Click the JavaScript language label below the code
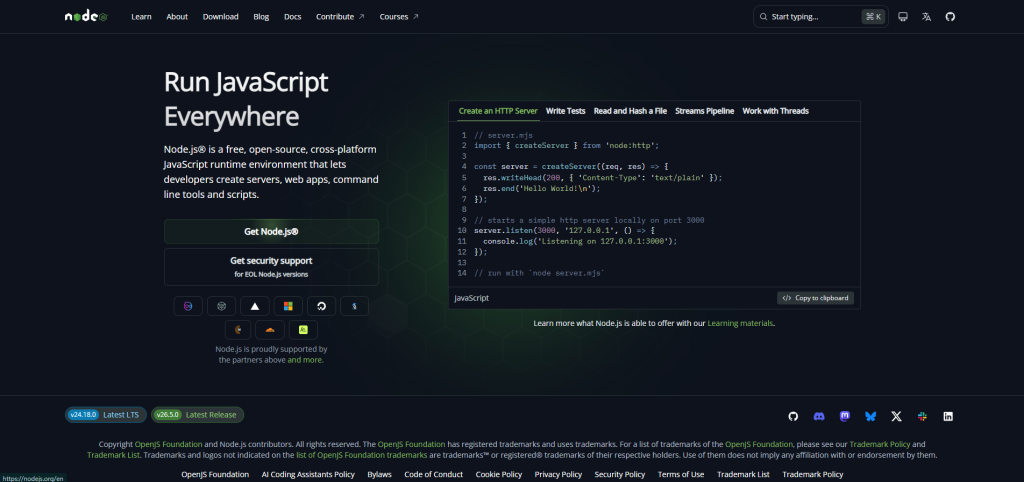The width and height of the screenshot is (1024, 482). click(472, 298)
